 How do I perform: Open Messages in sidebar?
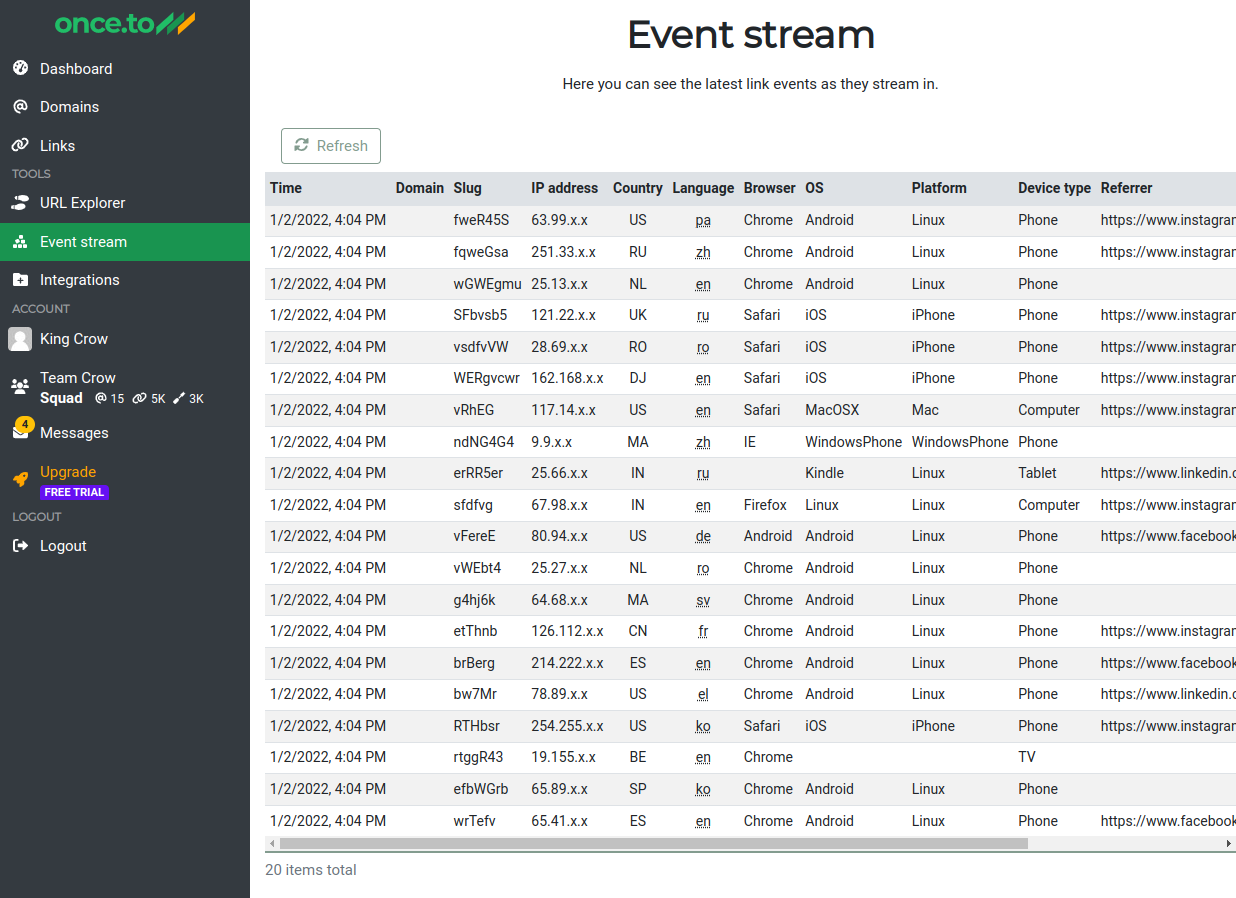125,433
